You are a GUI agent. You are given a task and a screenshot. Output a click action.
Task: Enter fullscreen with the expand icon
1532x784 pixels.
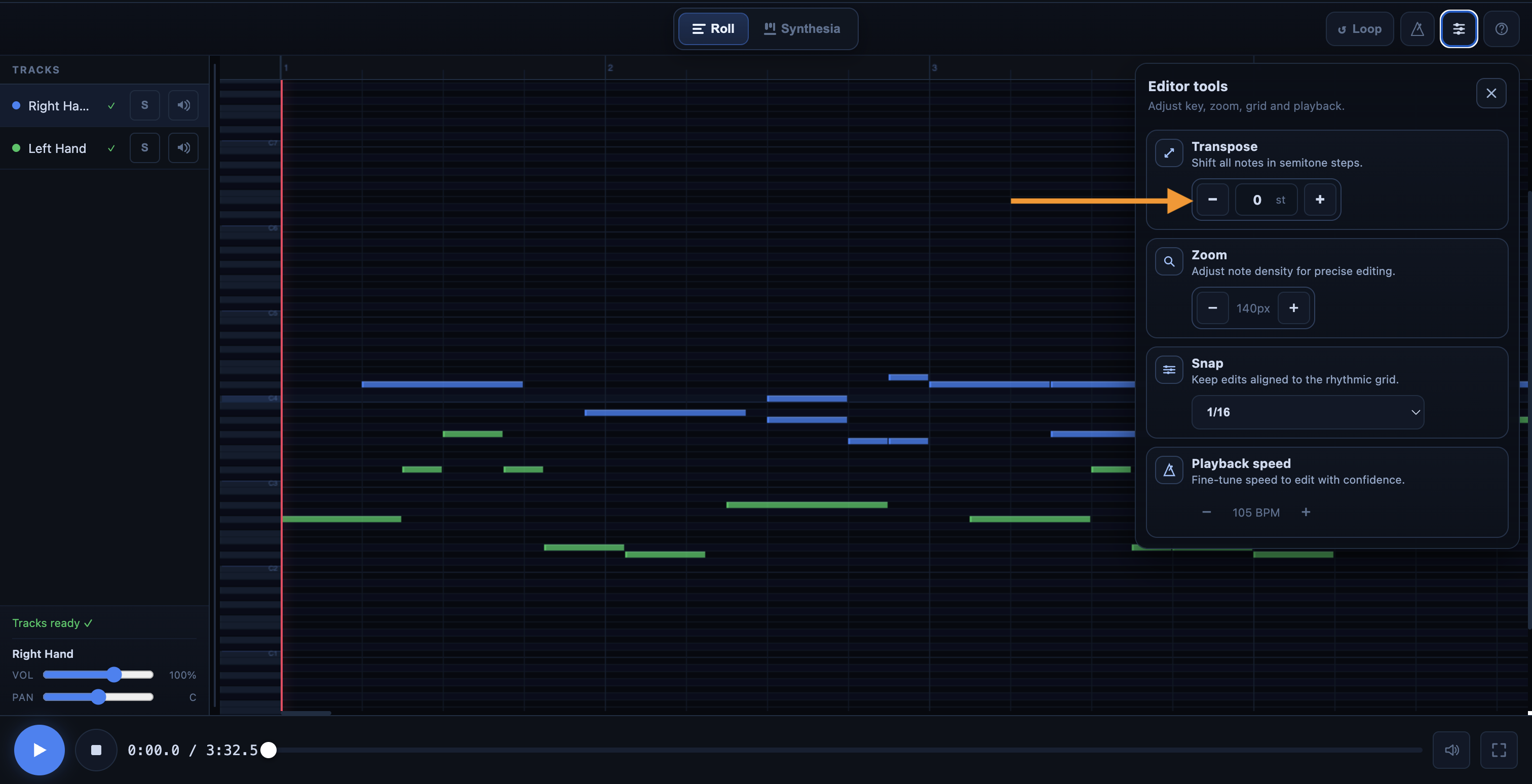(1498, 750)
